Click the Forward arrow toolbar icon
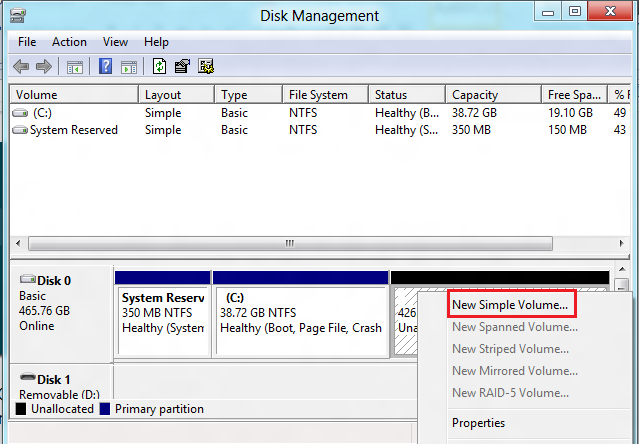 click(x=44, y=66)
